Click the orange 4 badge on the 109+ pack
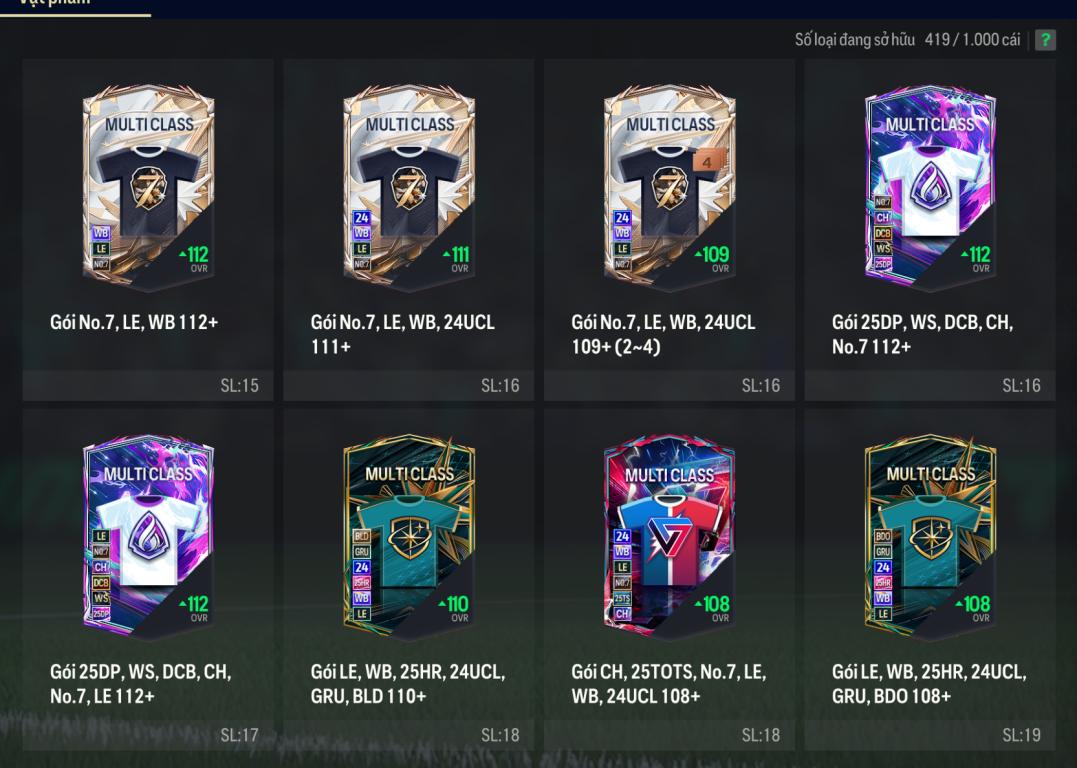Screen dimensions: 1077x768 tap(707, 161)
